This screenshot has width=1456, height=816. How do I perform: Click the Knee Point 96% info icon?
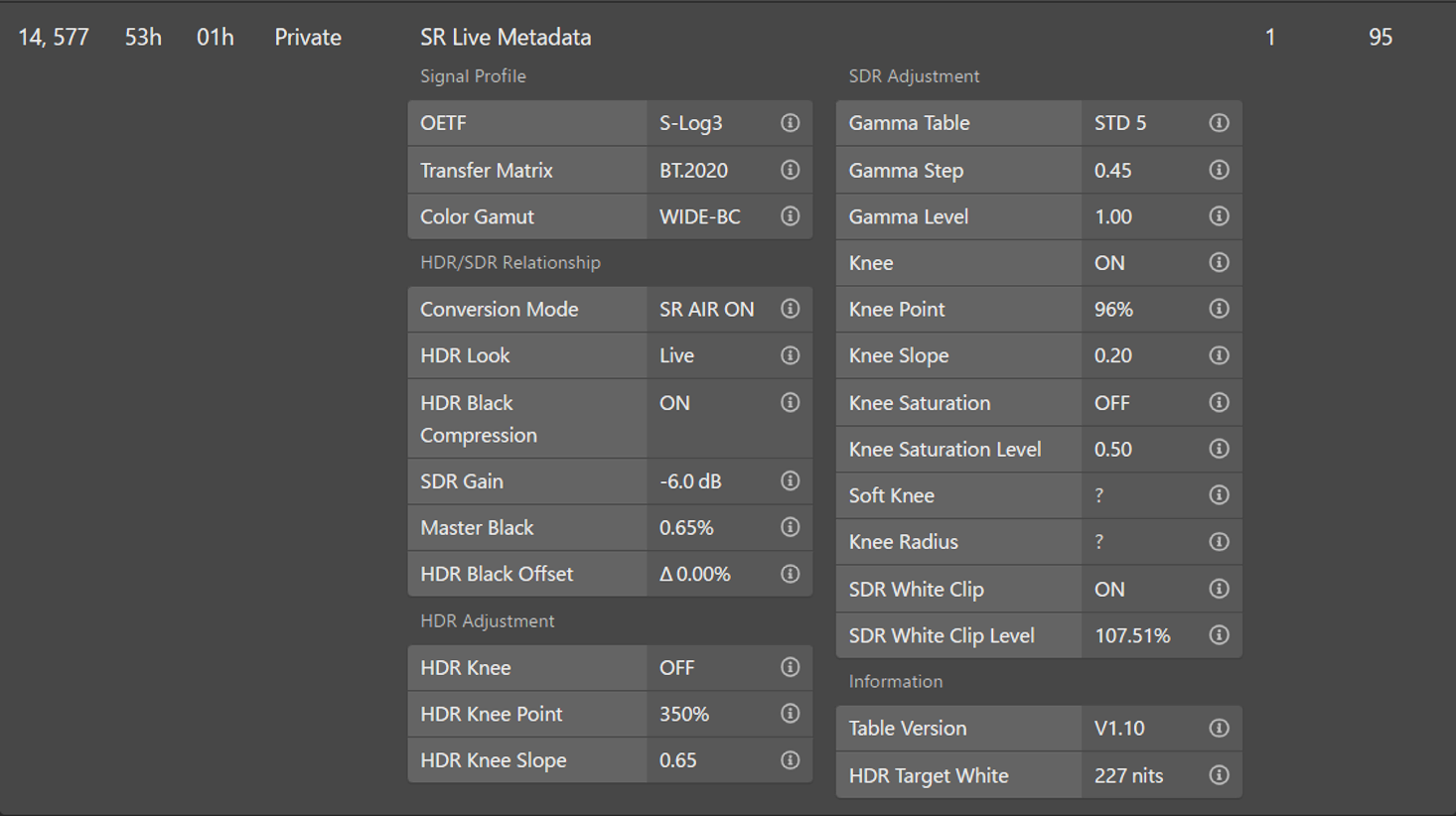(x=1219, y=309)
